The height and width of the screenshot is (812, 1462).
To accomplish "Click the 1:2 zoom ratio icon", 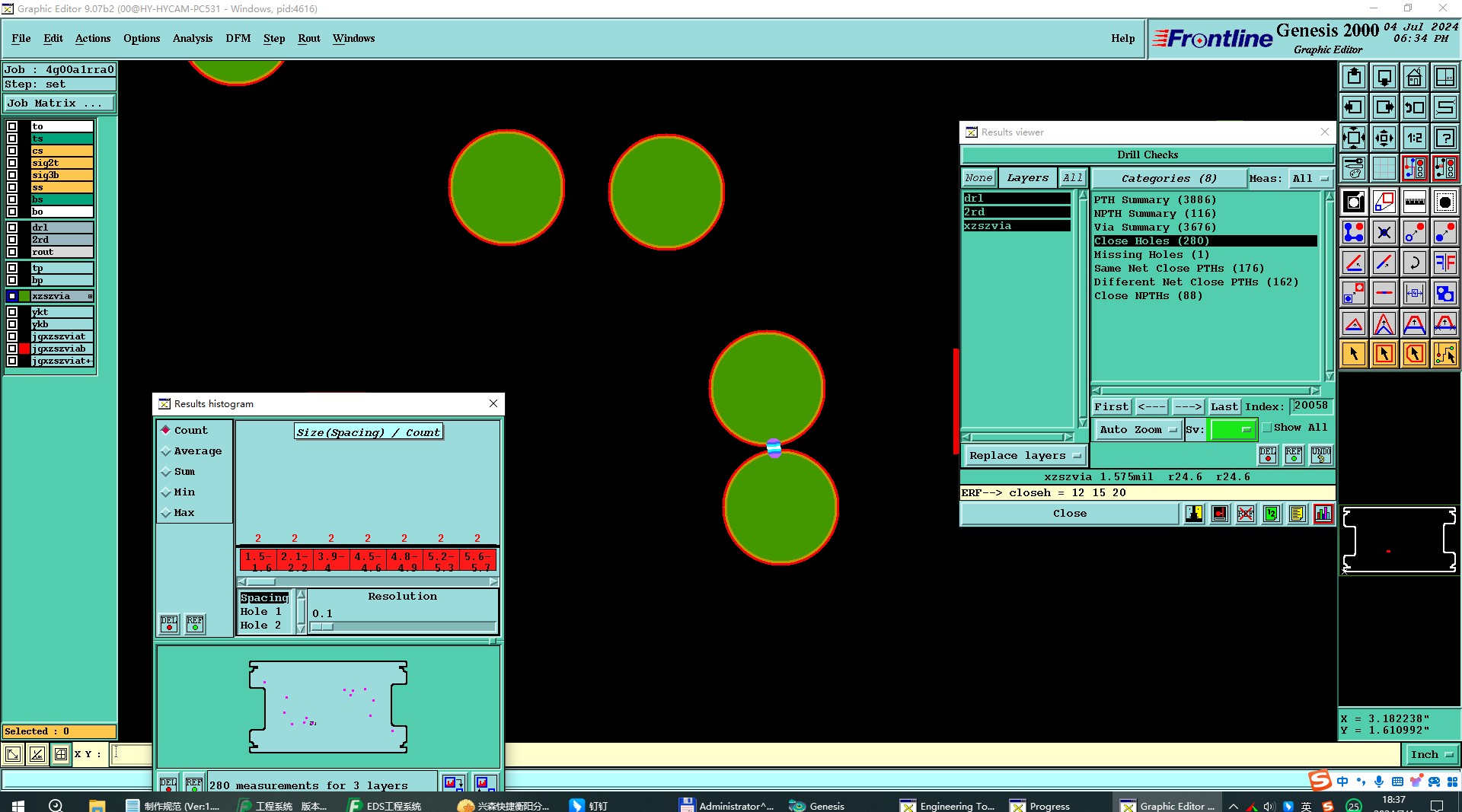I will coord(1414,138).
